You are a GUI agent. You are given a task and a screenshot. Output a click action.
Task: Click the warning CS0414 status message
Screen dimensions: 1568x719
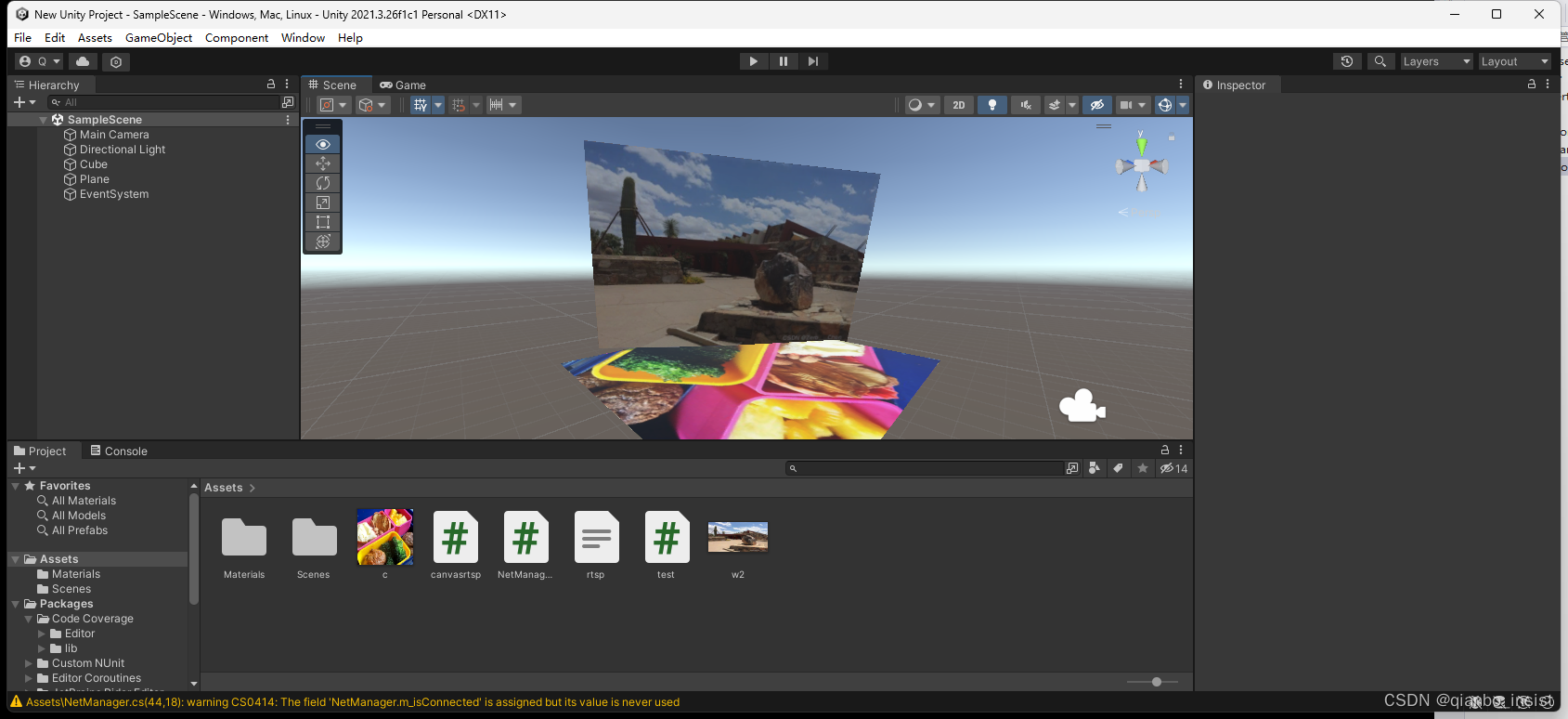352,702
